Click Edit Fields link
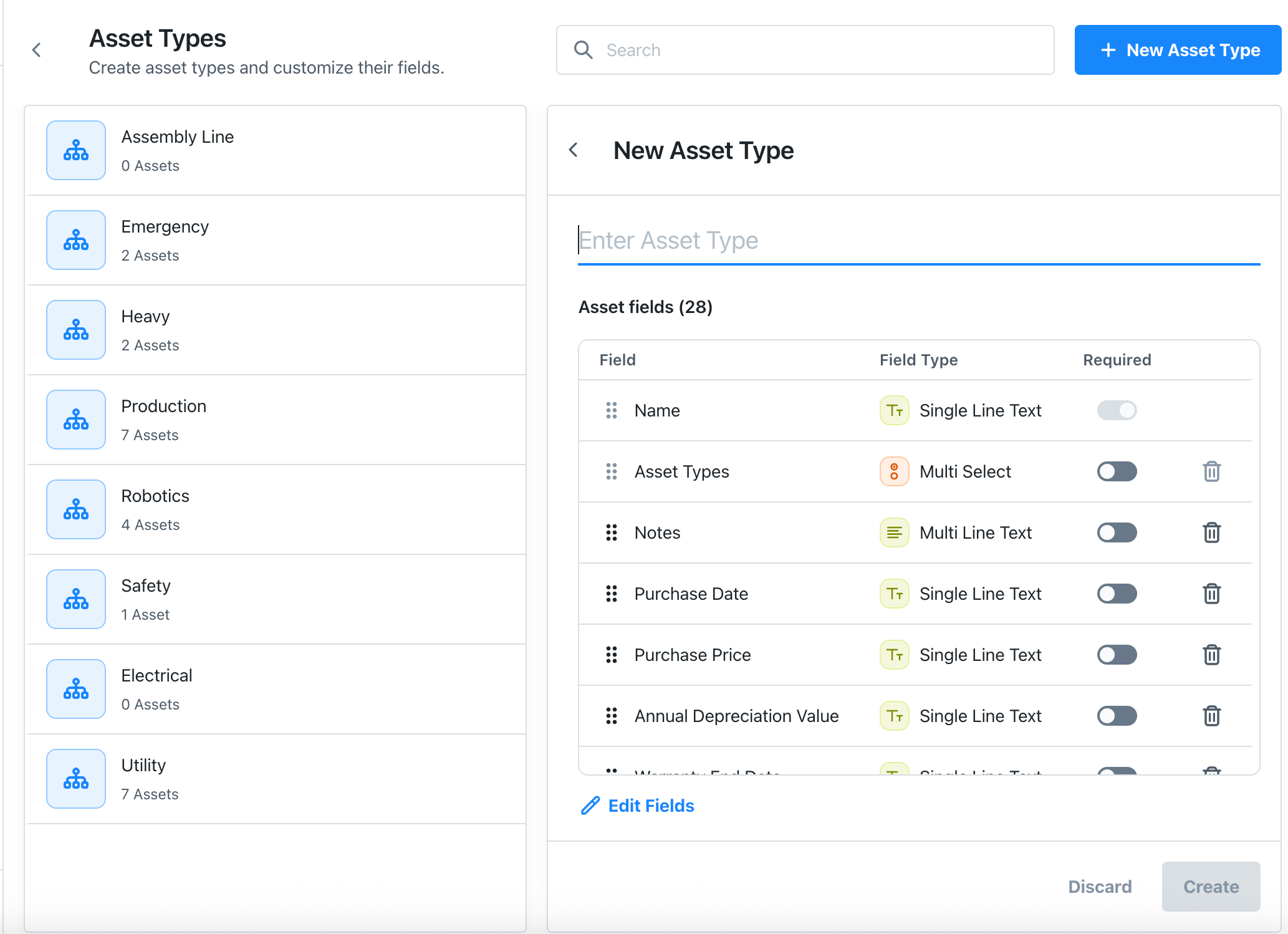The height and width of the screenshot is (934, 1288). [x=637, y=806]
